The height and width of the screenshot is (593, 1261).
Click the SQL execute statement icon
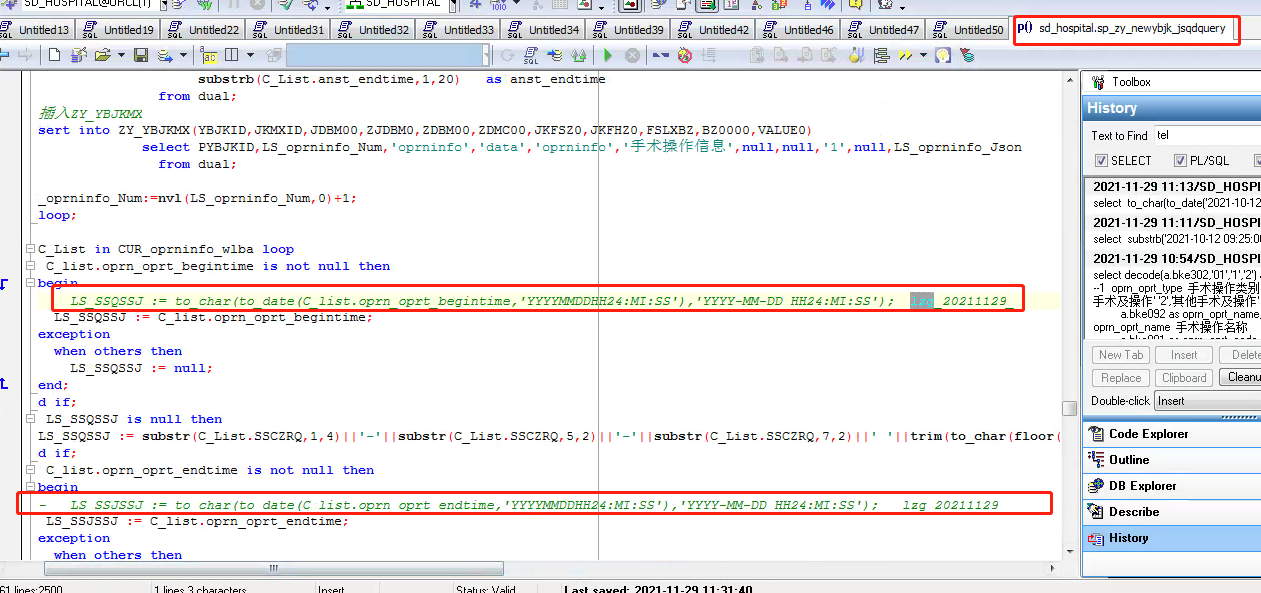click(x=530, y=55)
